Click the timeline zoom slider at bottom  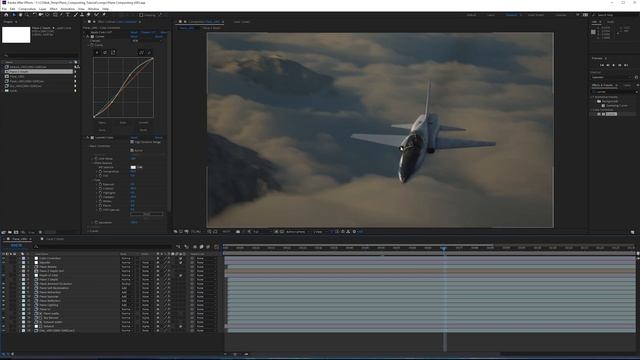point(236,354)
